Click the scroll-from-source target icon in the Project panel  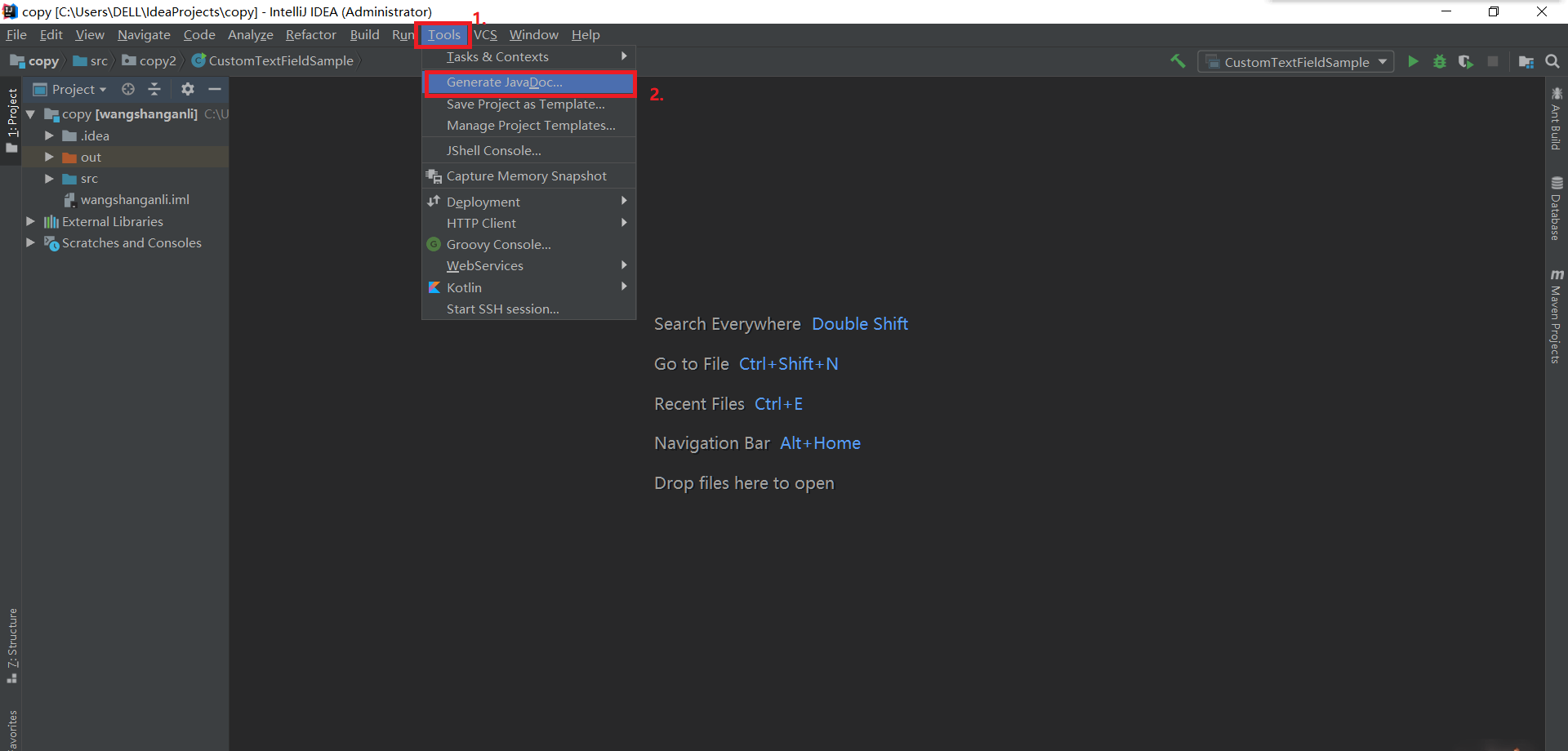[128, 89]
